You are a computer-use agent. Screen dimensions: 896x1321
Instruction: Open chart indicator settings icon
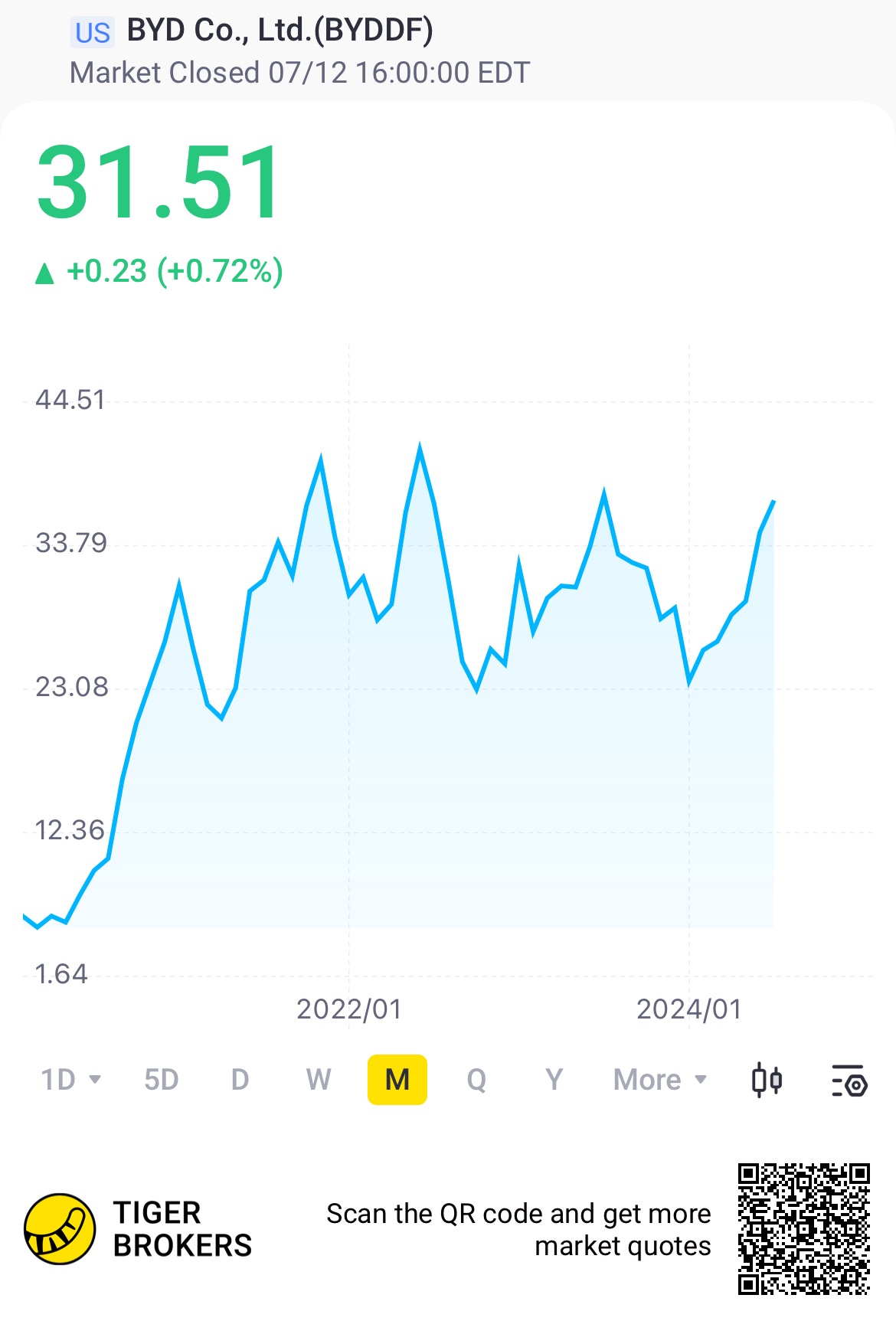[849, 1081]
